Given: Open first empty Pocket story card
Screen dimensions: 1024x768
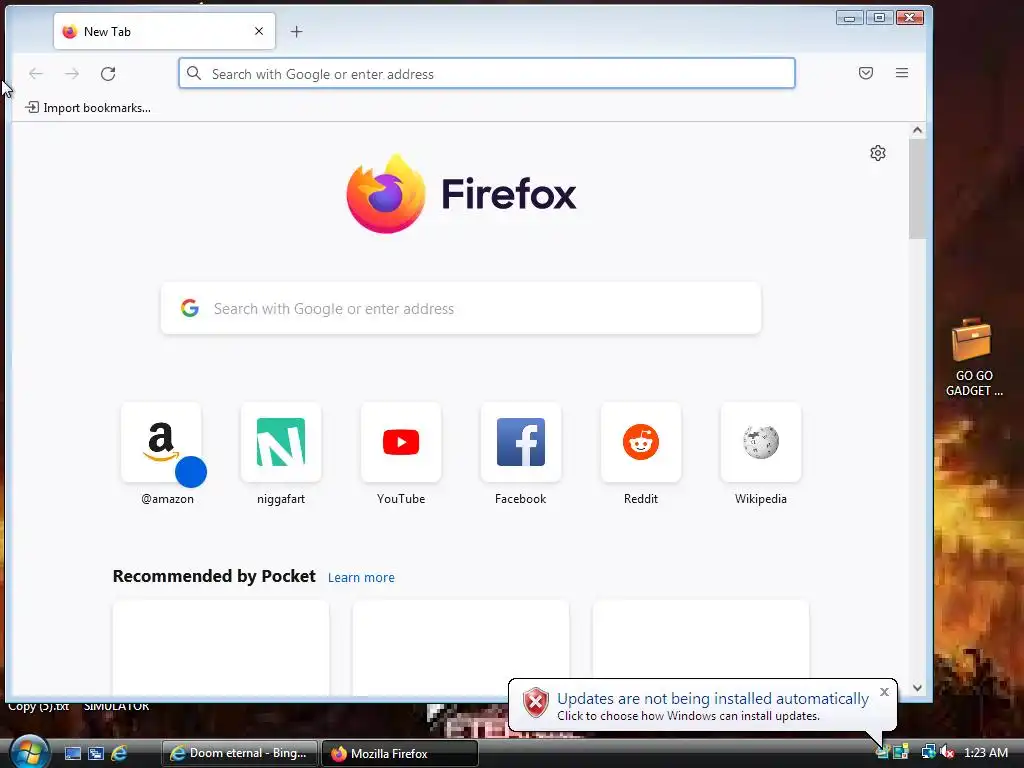Looking at the screenshot, I should [221, 648].
